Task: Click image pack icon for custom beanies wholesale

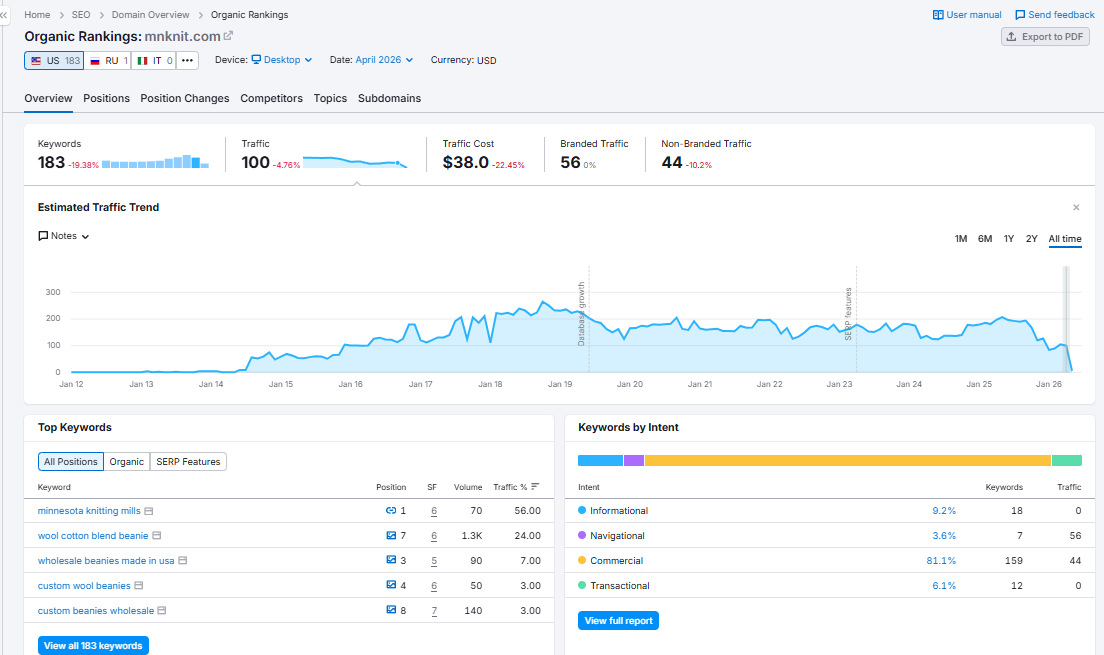Action: pos(391,610)
